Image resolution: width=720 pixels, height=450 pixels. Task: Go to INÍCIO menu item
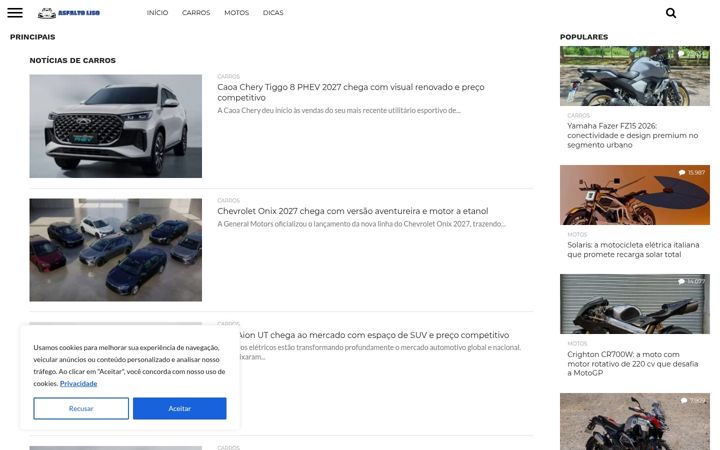[158, 13]
